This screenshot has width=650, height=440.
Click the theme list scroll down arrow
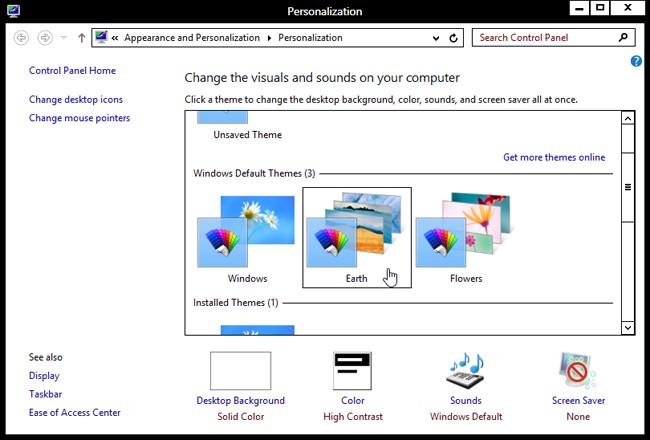point(628,328)
